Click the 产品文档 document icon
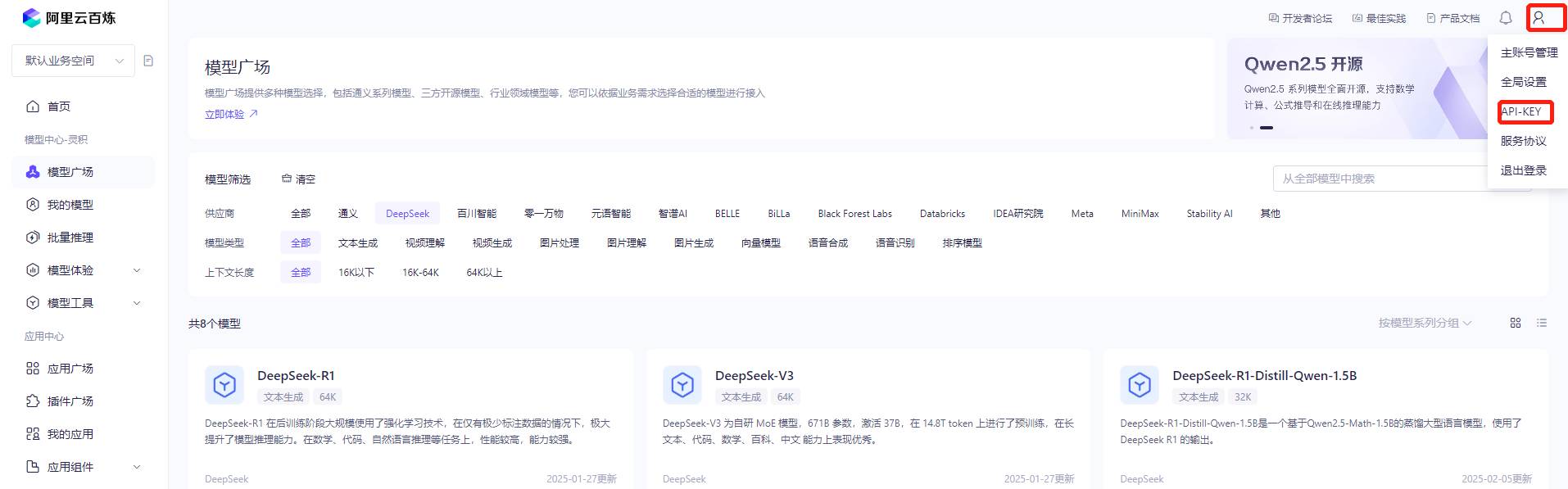Image resolution: width=1568 pixels, height=489 pixels. tap(1431, 18)
